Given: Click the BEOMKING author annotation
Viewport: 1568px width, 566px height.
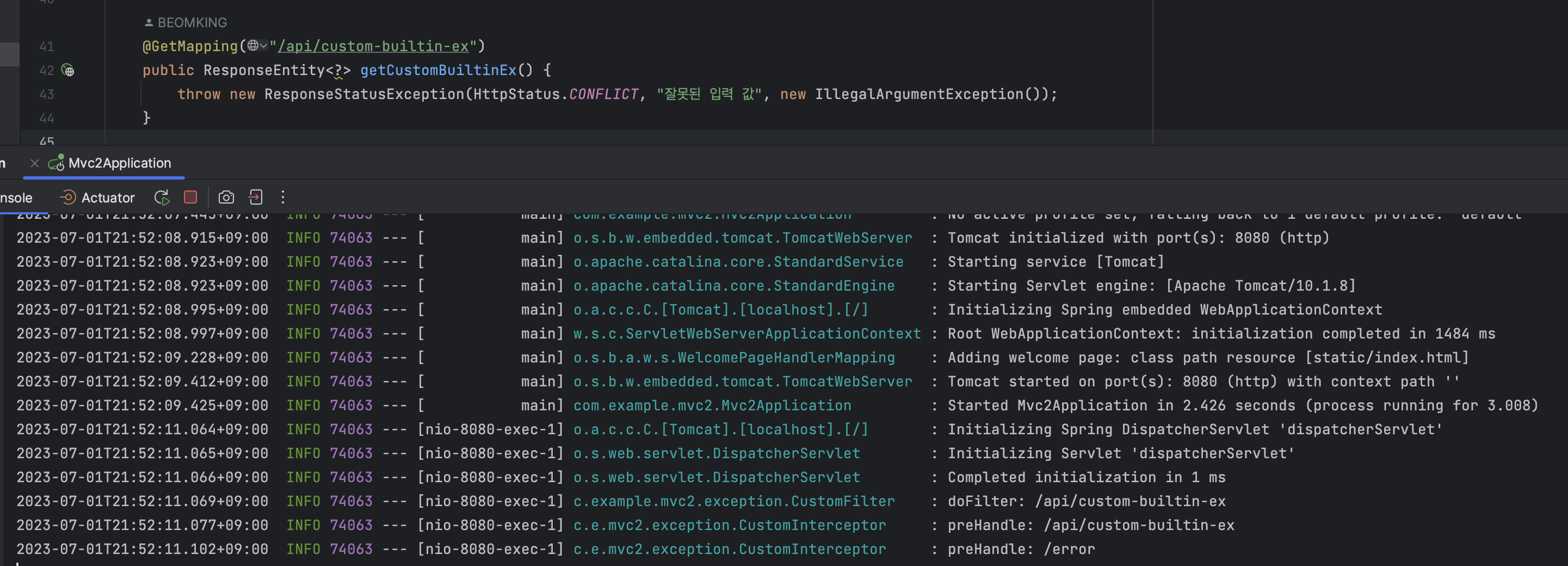Looking at the screenshot, I should click(186, 22).
